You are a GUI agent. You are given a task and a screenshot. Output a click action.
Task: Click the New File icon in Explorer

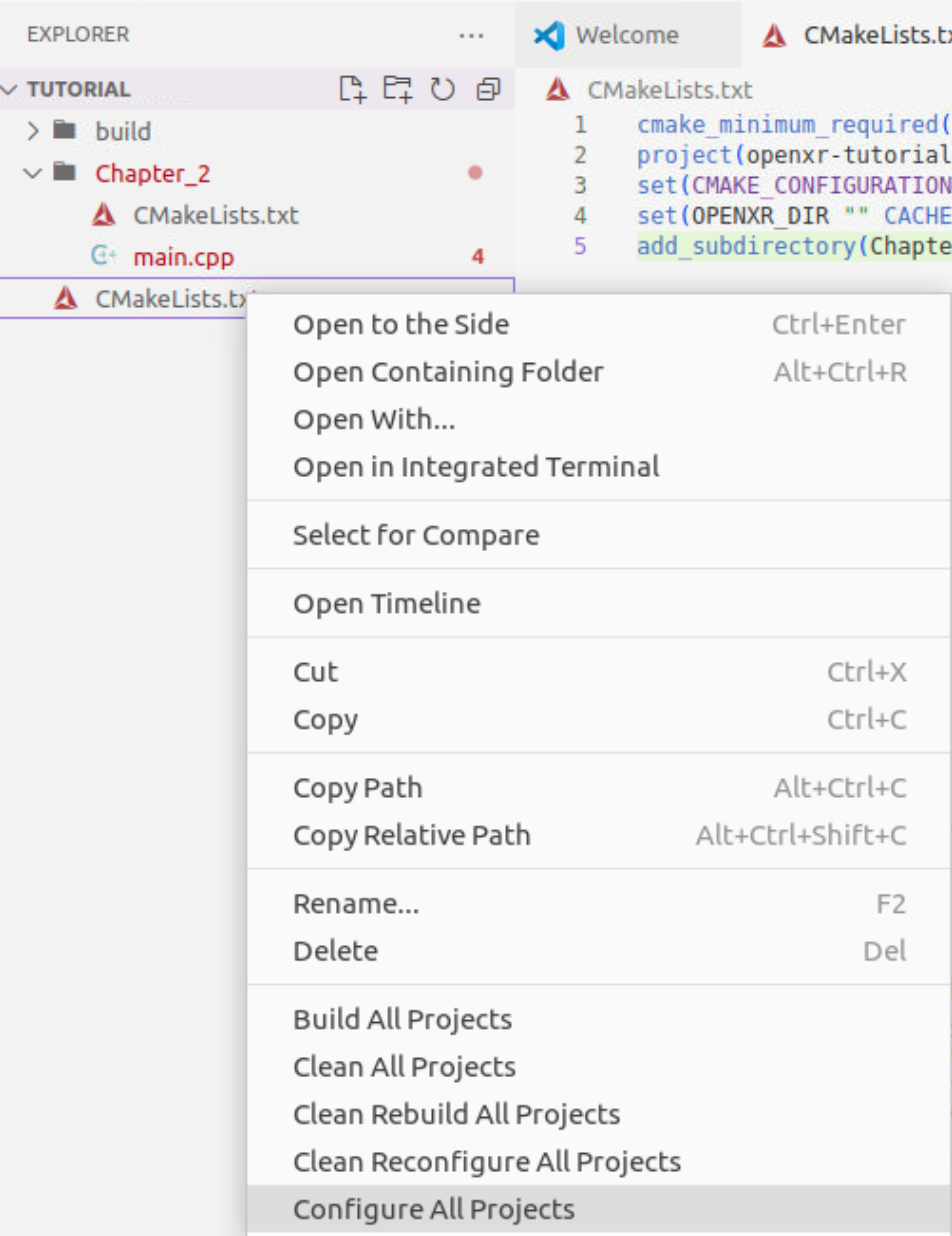pyautogui.click(x=352, y=89)
